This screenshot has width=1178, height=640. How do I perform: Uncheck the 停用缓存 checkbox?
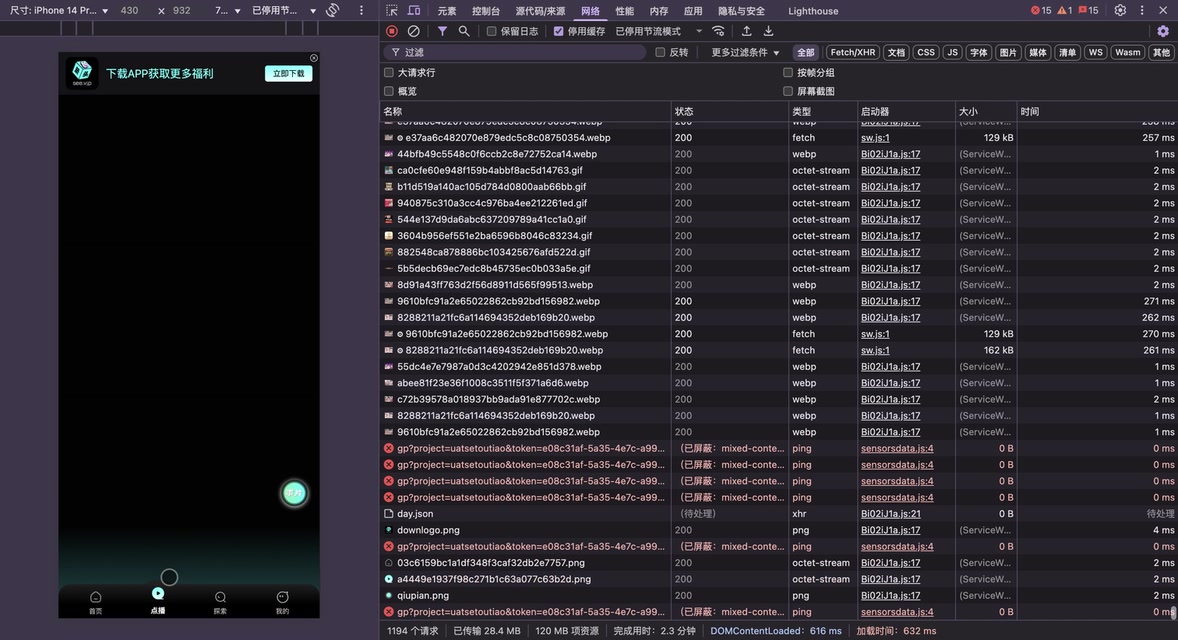558,31
